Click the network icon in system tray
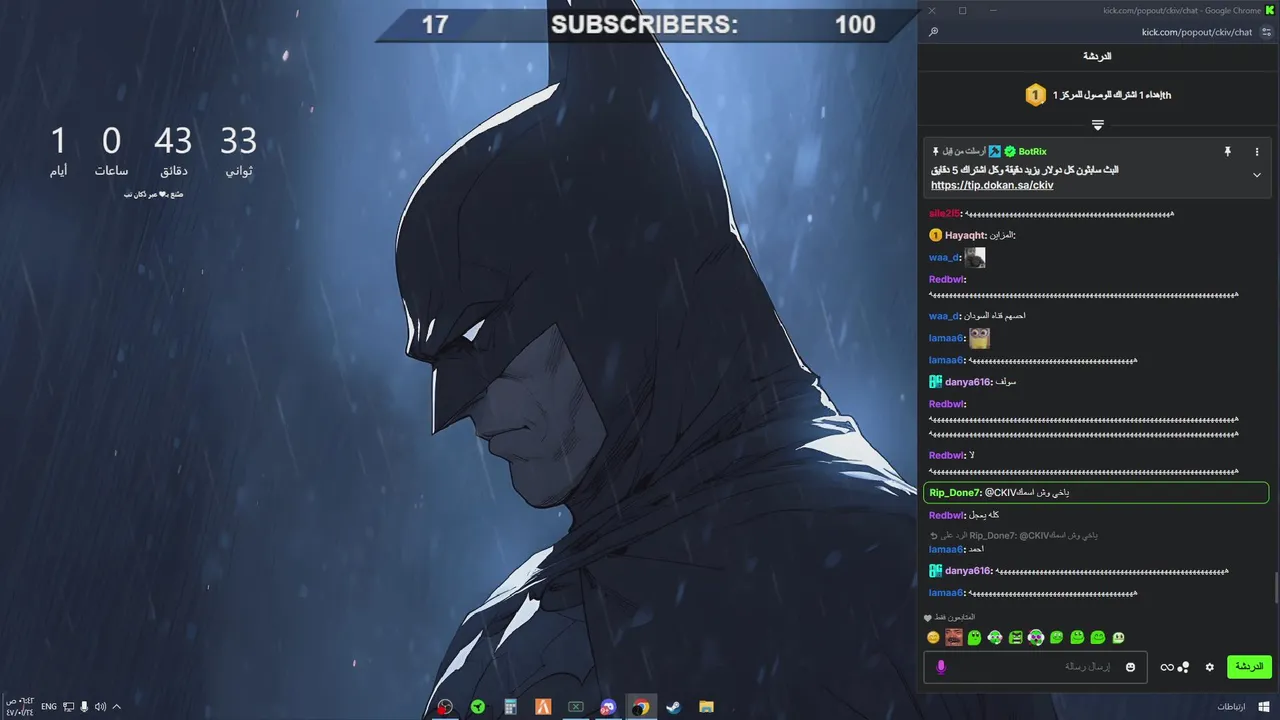The height and width of the screenshot is (720, 1280). pyautogui.click(x=68, y=707)
